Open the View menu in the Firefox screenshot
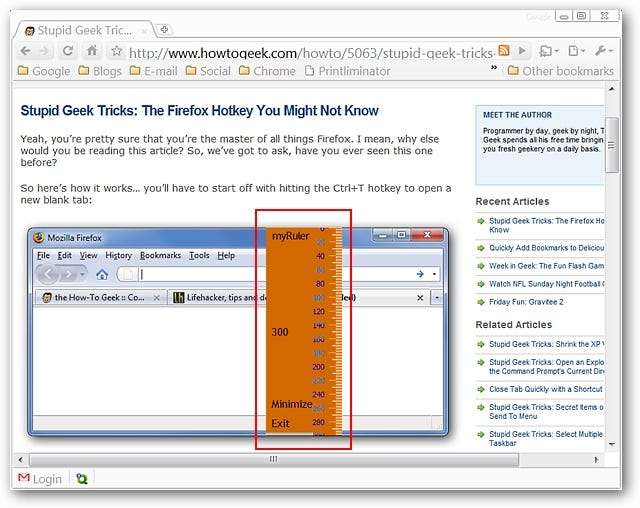Screen dimensions: 640x508 click(x=88, y=256)
